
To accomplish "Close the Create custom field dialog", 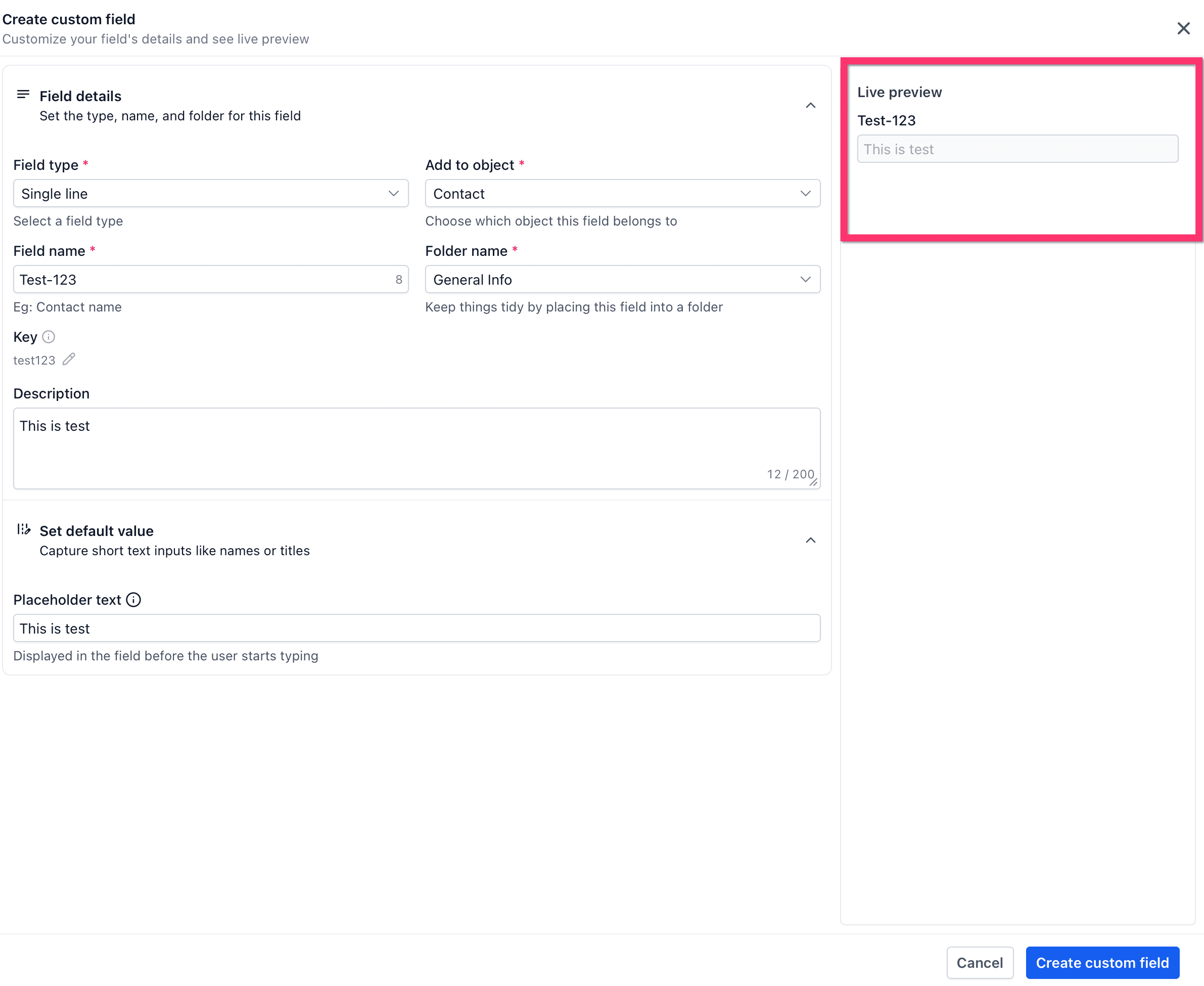I will [1183, 28].
